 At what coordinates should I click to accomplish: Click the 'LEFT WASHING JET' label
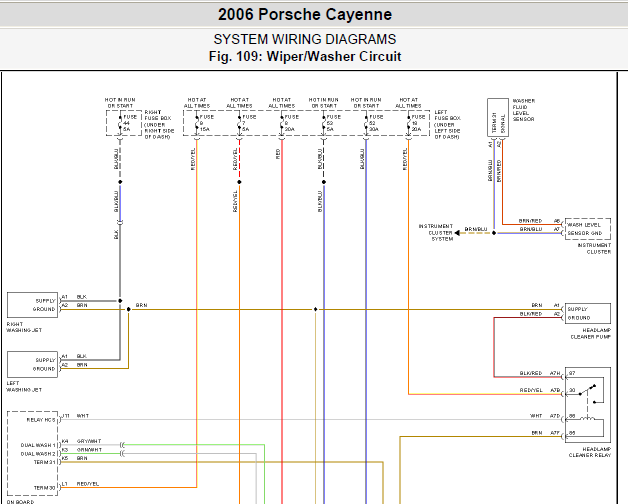(x=24, y=386)
